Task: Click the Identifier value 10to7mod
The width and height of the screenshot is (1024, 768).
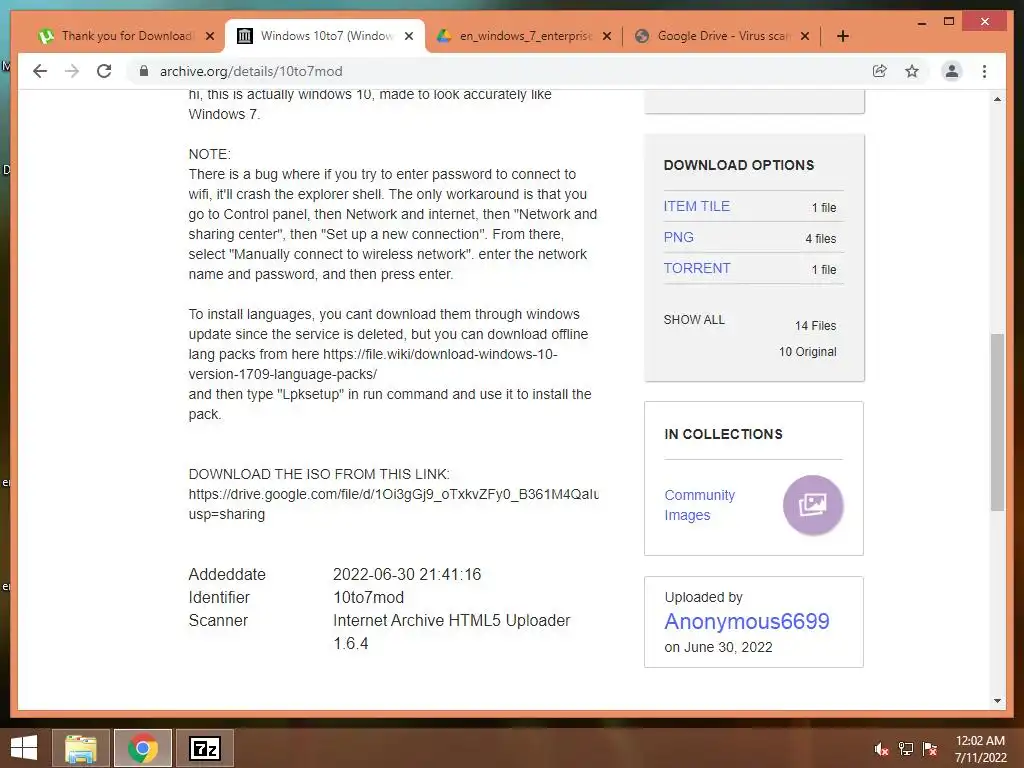Action: (368, 597)
